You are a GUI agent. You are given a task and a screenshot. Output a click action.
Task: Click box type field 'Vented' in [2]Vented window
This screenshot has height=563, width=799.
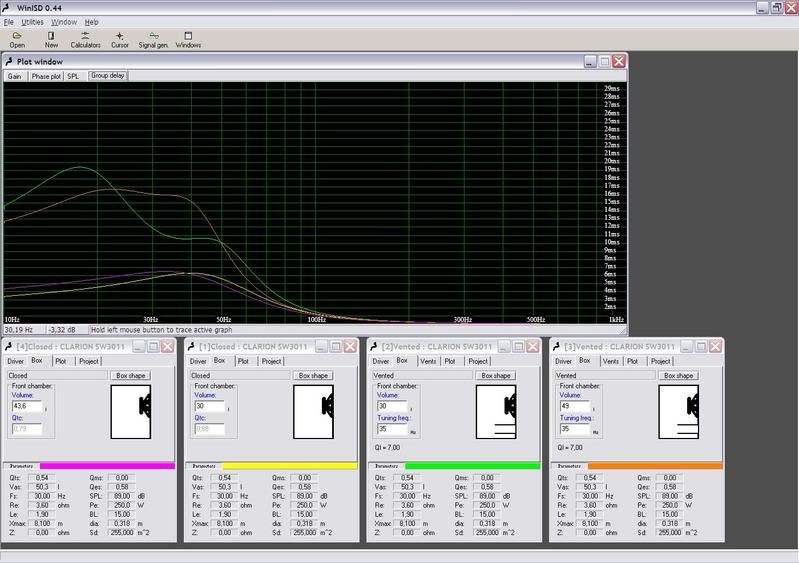[422, 376]
